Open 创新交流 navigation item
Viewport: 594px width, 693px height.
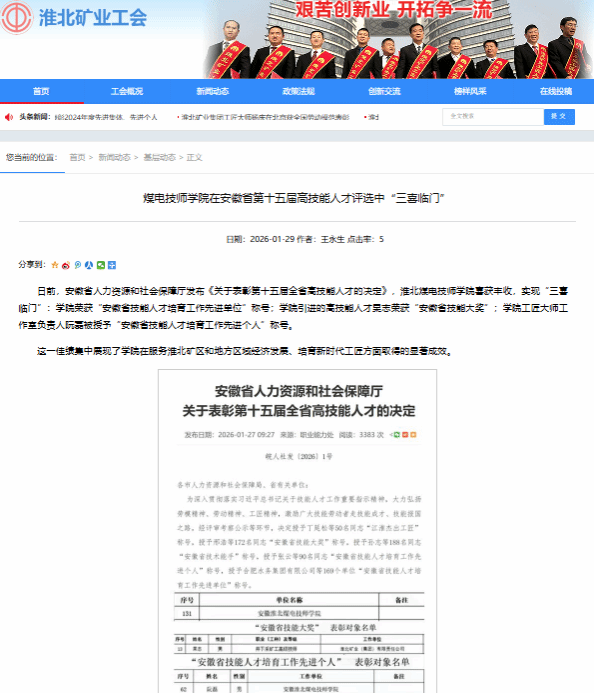[x=384, y=91]
